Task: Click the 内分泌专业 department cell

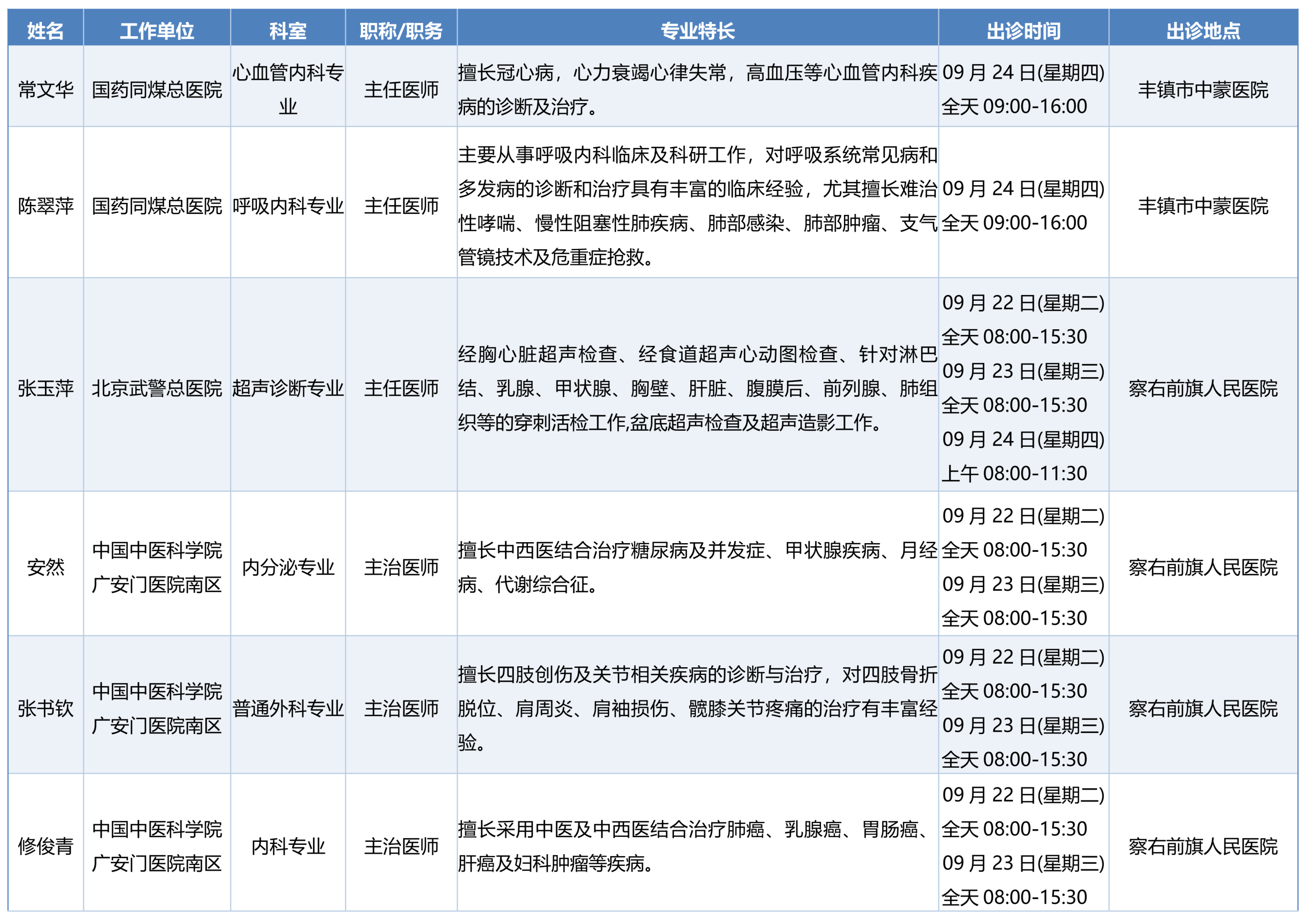Action: 288,567
